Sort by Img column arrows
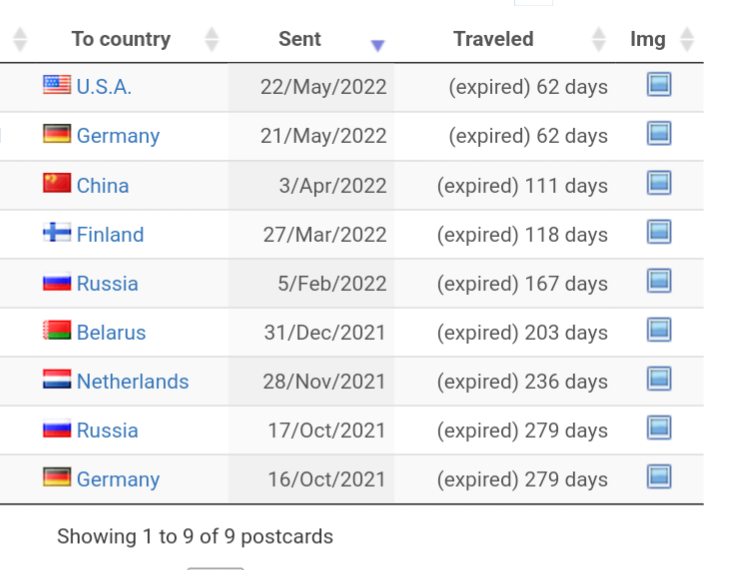The height and width of the screenshot is (570, 735). (687, 39)
